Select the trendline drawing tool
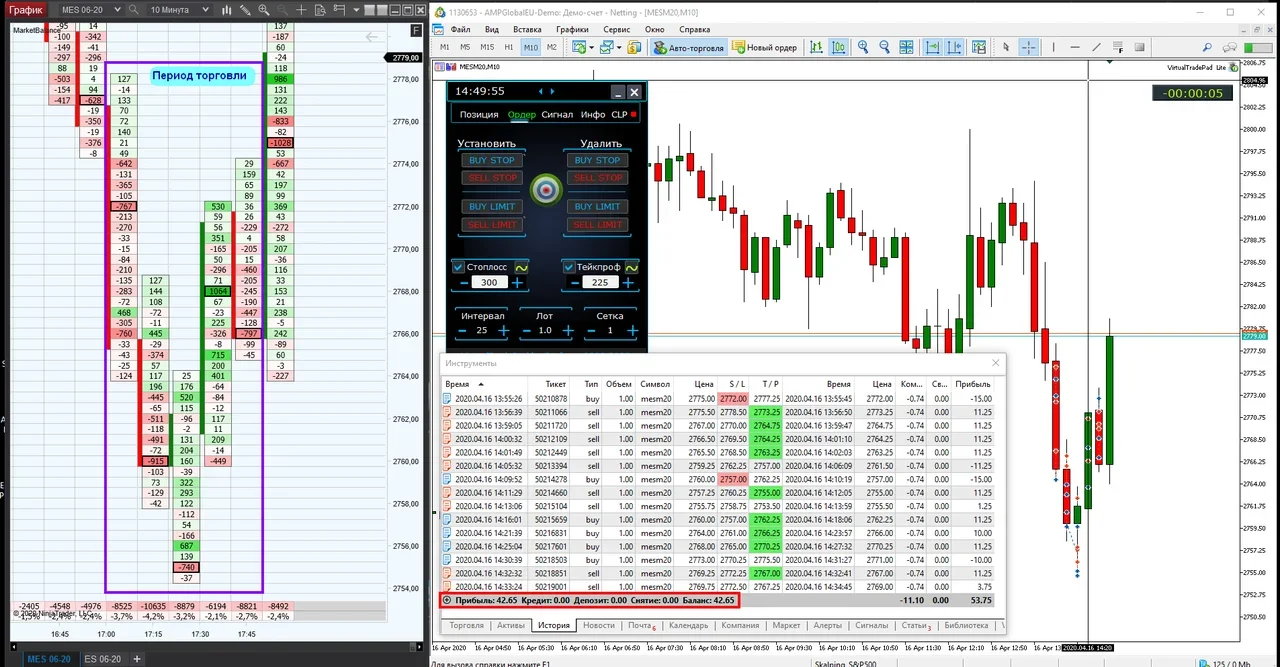 1097,47
